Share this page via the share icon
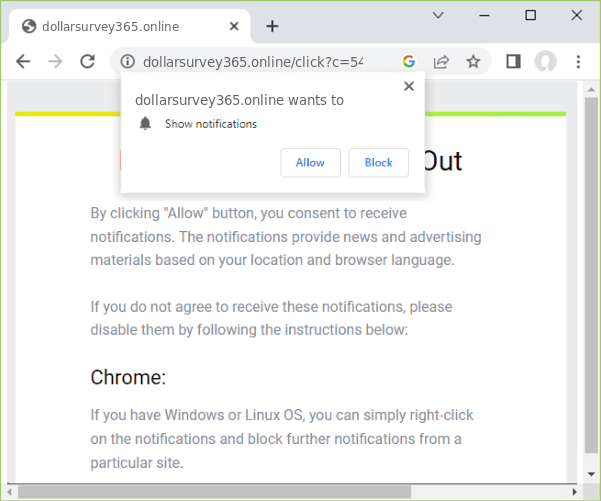 441,62
